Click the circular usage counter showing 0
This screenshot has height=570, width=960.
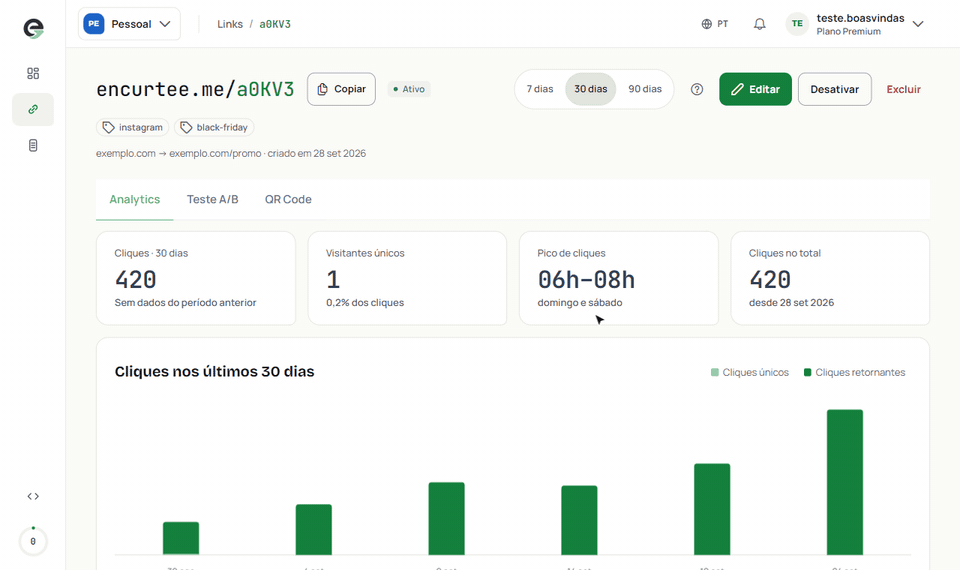(x=33, y=541)
